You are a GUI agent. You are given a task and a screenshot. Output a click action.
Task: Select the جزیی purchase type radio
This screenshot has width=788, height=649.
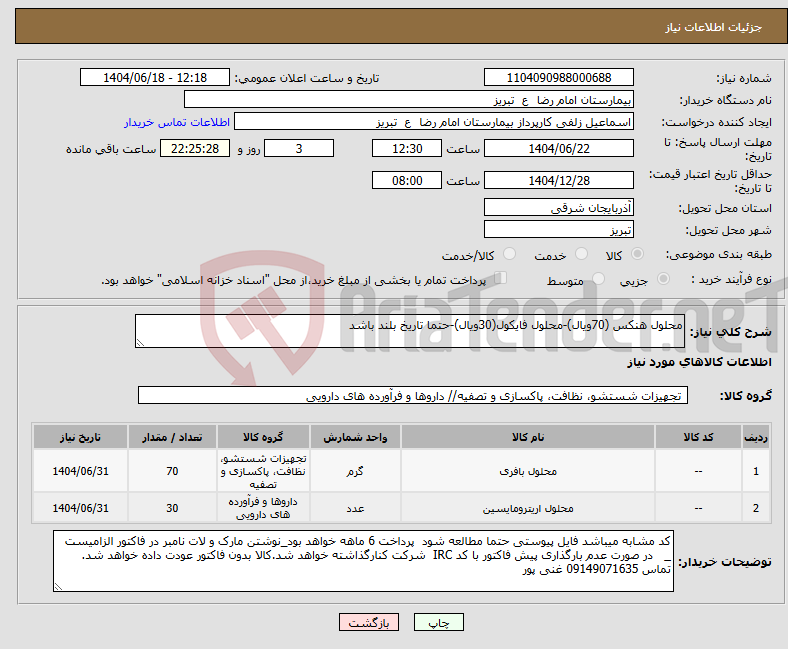click(663, 279)
